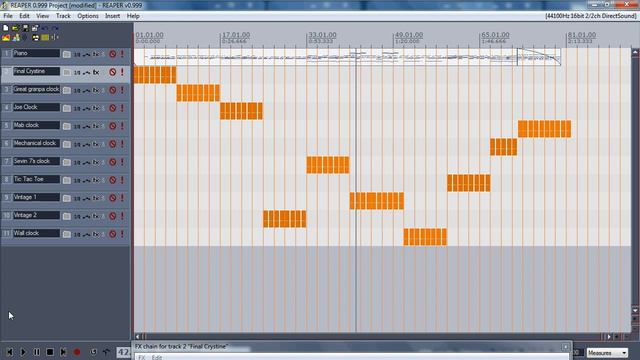Go to project start with the rewind button
Screen dimensions: 640x360
pos(9,352)
